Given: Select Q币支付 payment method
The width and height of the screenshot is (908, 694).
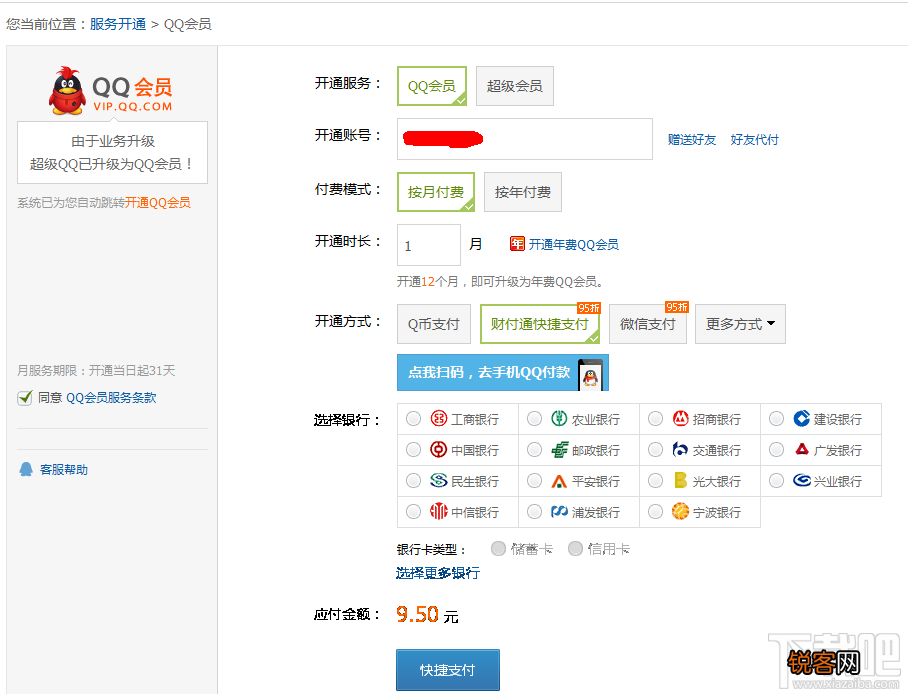Looking at the screenshot, I should point(434,324).
